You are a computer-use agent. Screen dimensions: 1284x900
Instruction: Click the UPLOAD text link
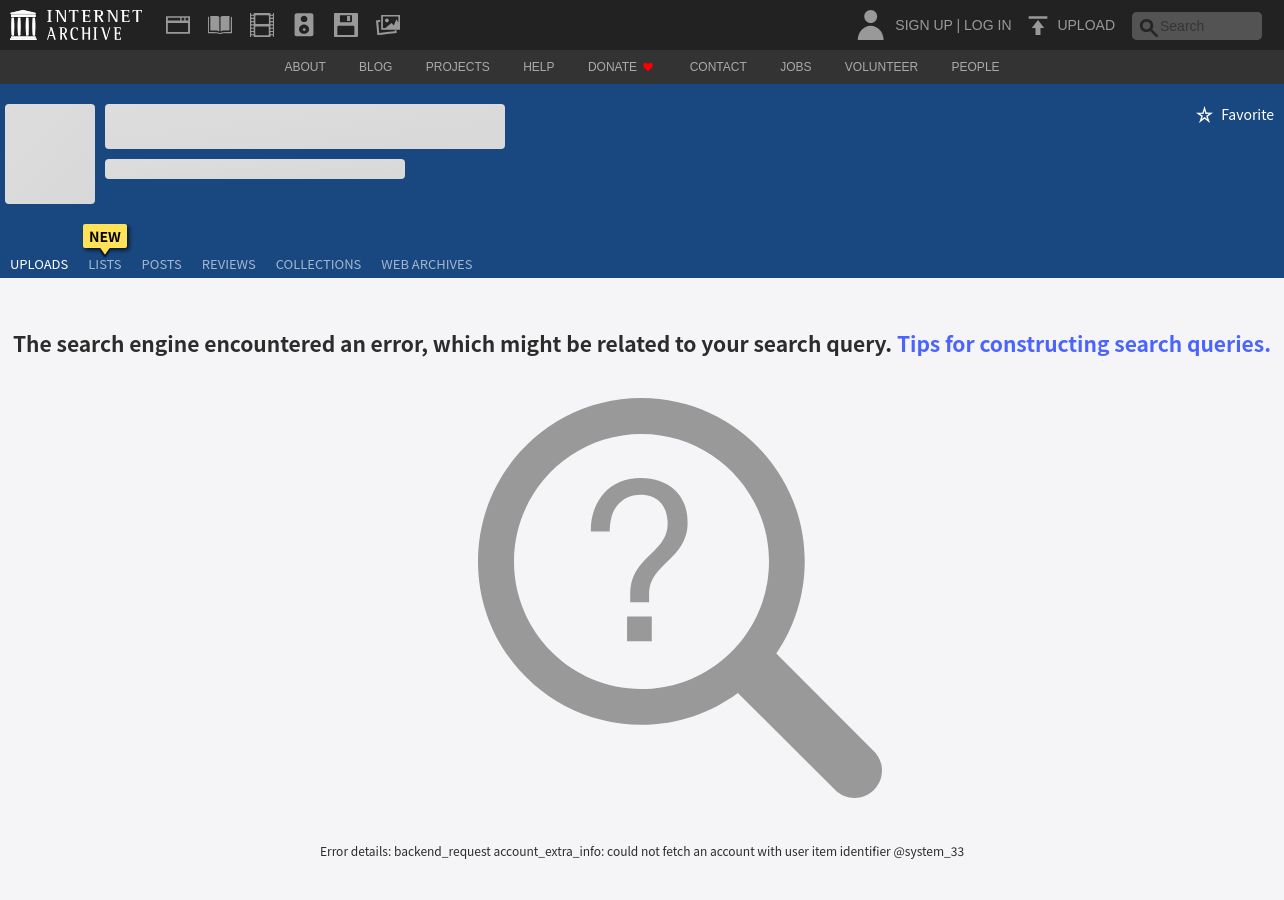pyautogui.click(x=1086, y=25)
